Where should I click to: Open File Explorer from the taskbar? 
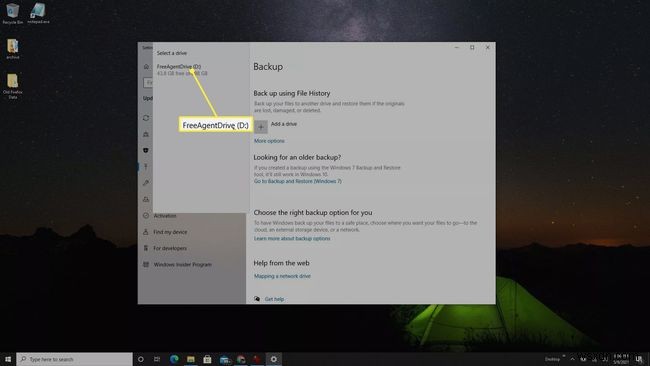[191, 359]
